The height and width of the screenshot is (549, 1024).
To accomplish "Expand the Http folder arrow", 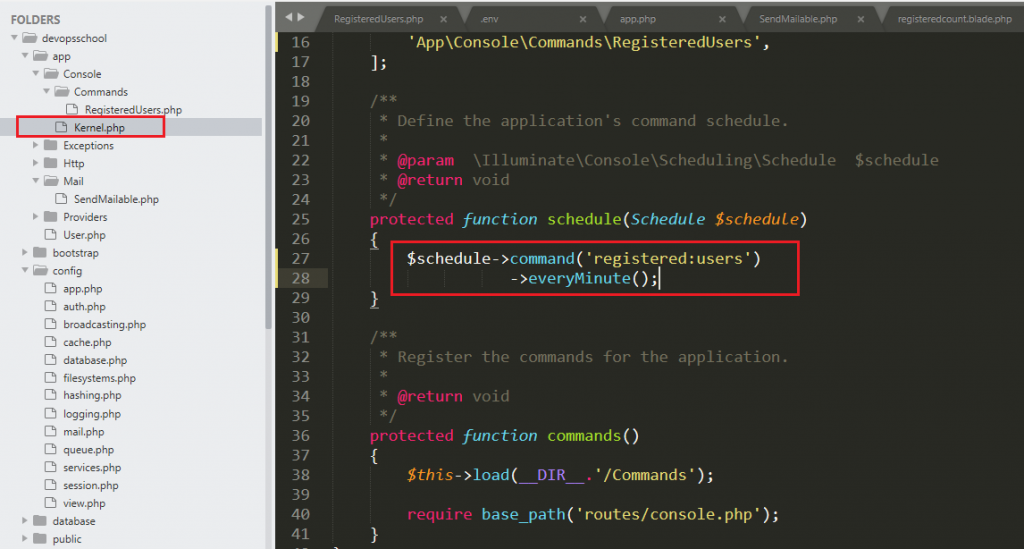I will (35, 164).
